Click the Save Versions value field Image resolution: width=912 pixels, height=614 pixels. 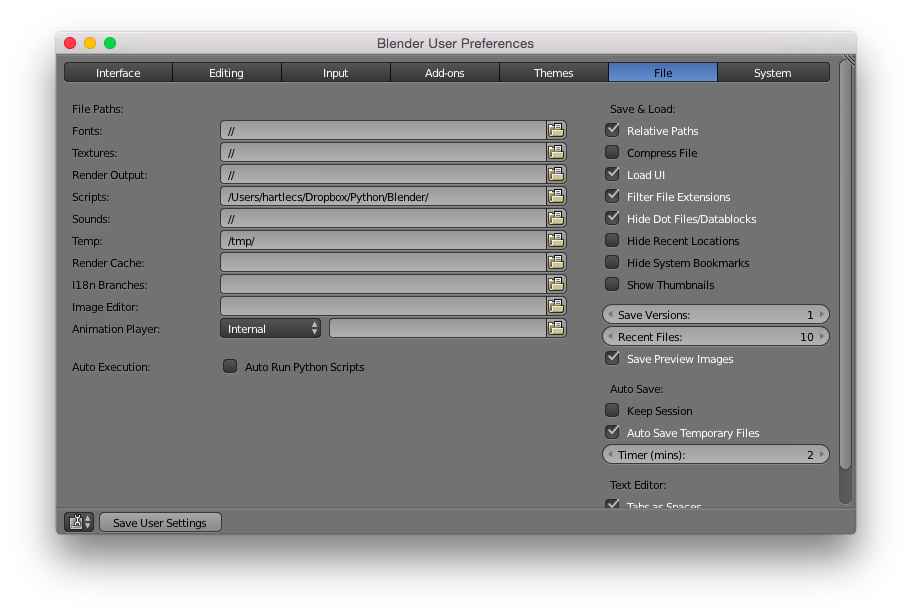pyautogui.click(x=716, y=315)
